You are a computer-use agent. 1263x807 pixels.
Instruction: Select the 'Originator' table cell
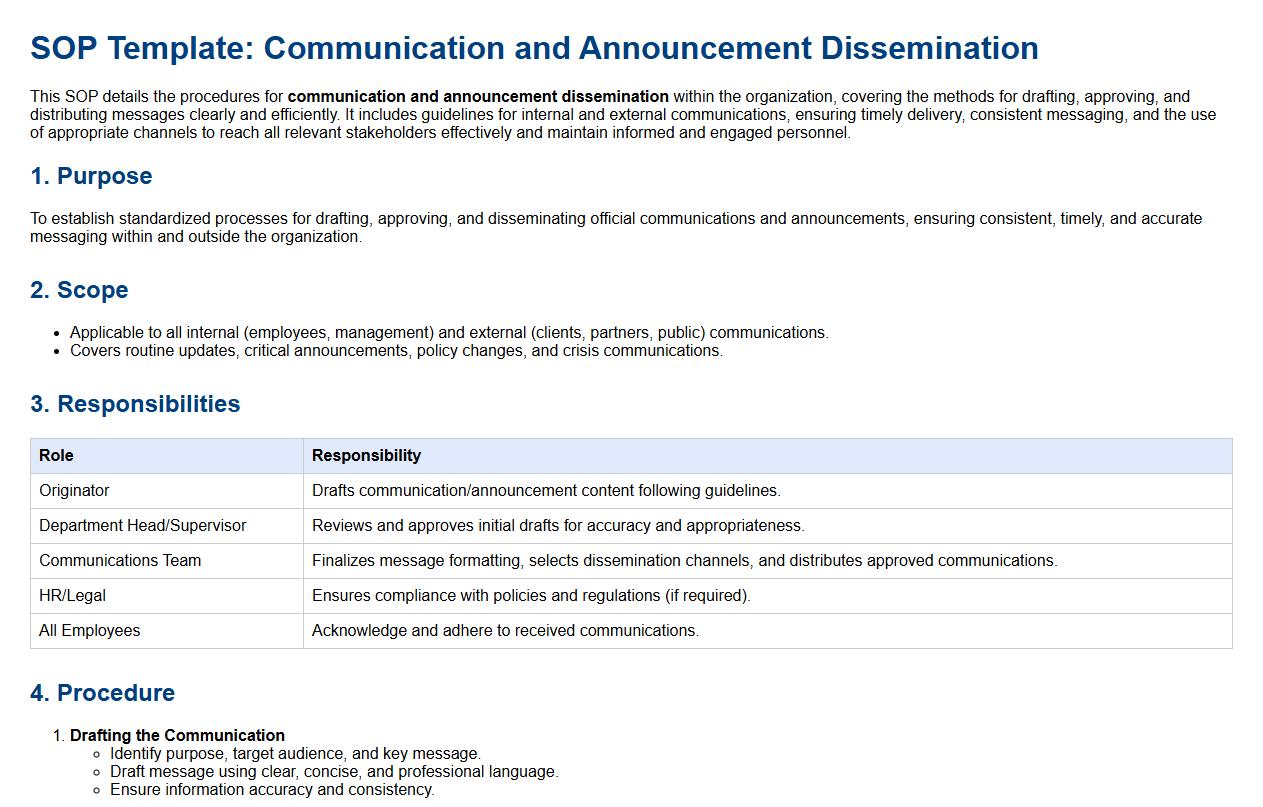pyautogui.click(x=74, y=491)
